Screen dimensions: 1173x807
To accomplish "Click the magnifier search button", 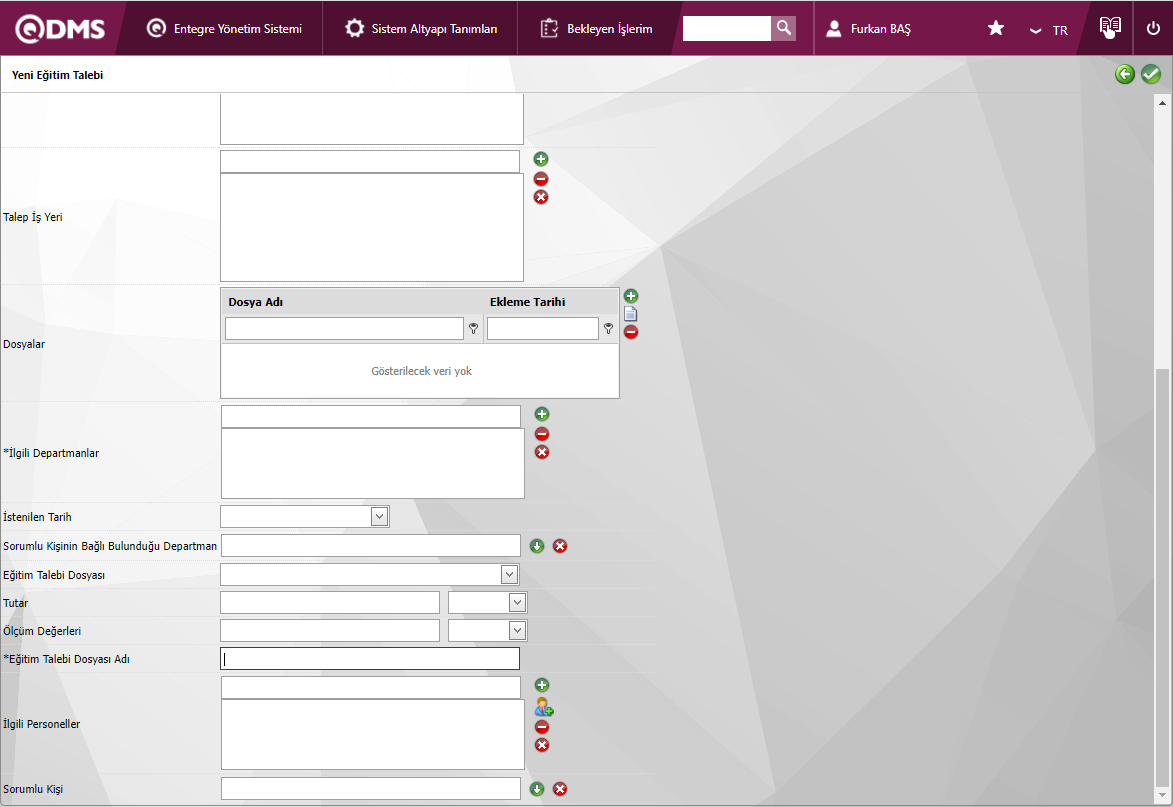I will point(783,28).
